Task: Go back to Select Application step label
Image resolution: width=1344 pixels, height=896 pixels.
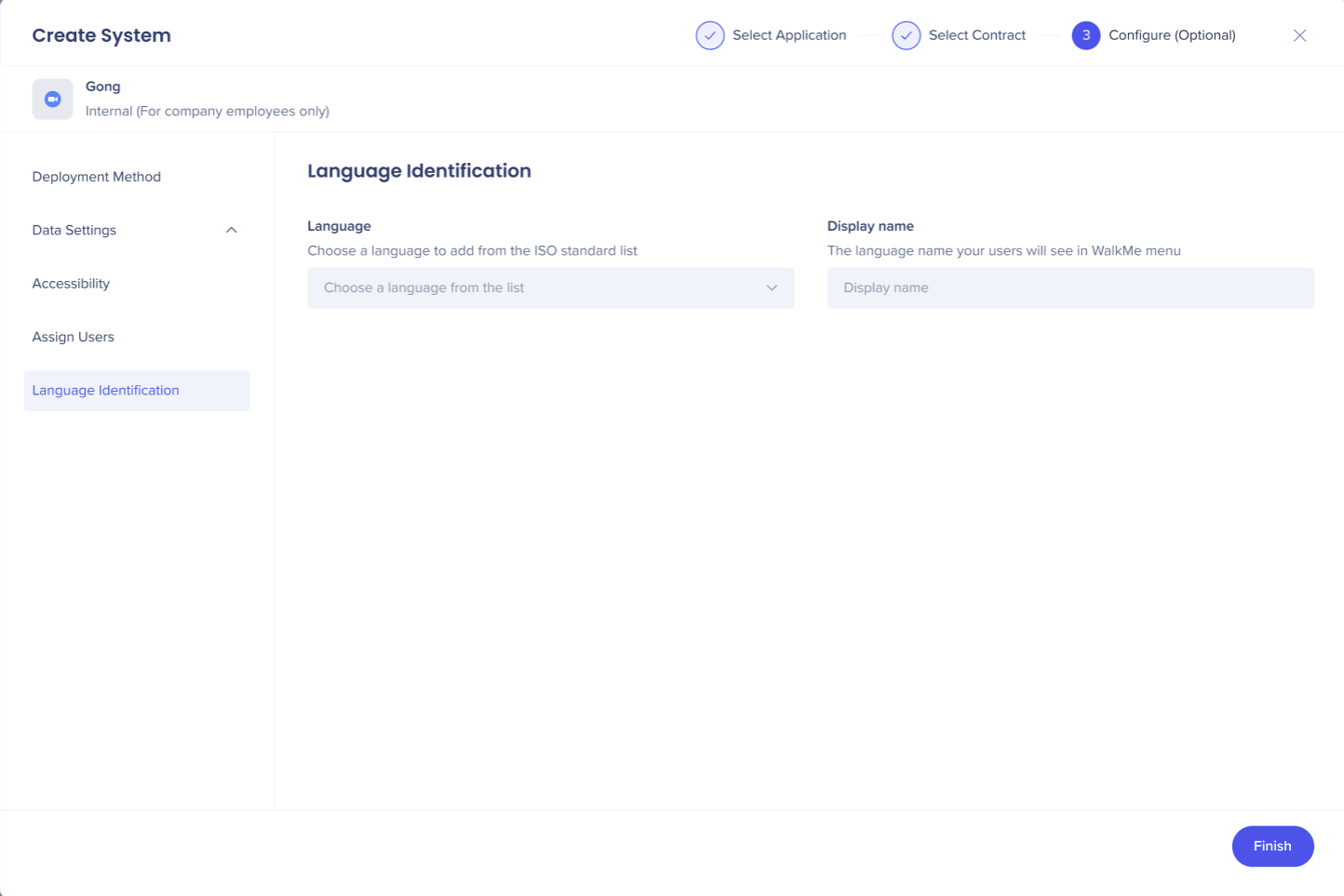Action: pos(788,35)
